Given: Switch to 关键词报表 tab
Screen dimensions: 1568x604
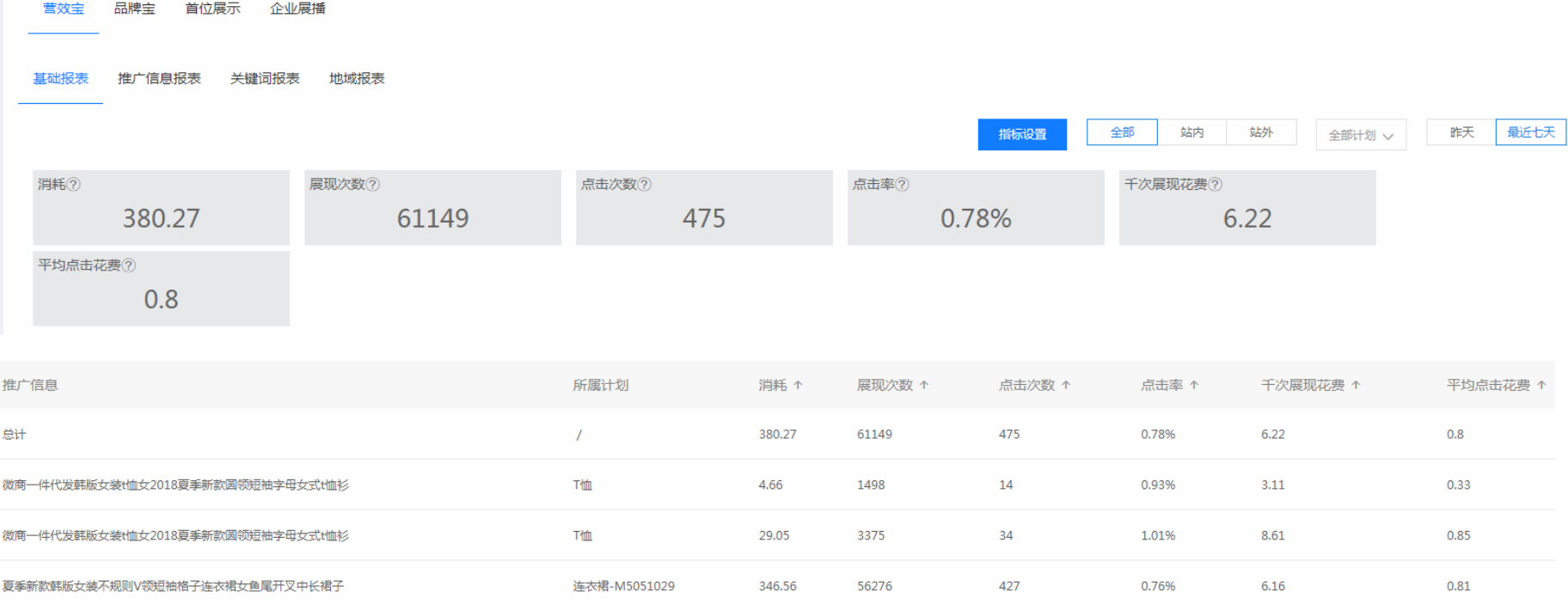Looking at the screenshot, I should (x=265, y=79).
